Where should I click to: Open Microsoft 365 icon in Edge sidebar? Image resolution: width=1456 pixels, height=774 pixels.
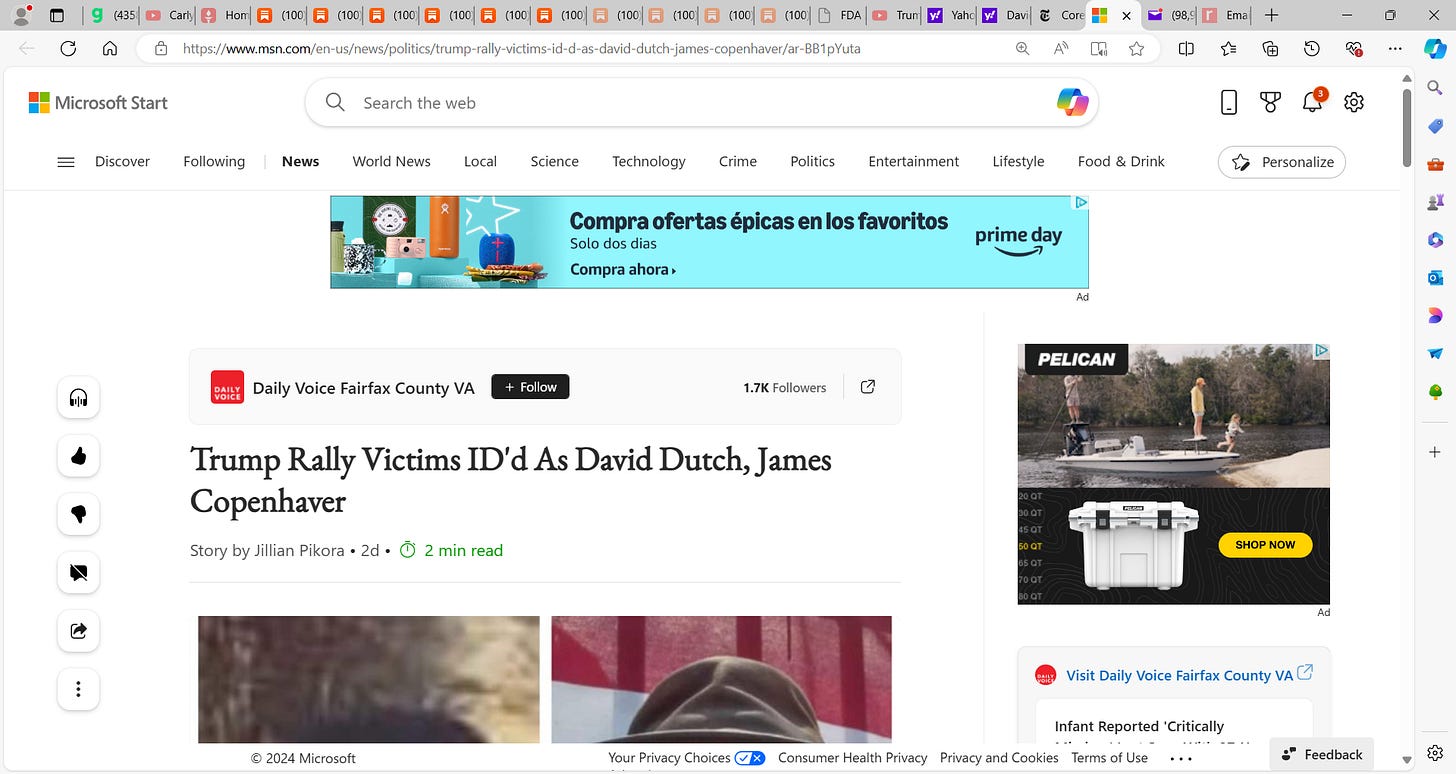1435,240
